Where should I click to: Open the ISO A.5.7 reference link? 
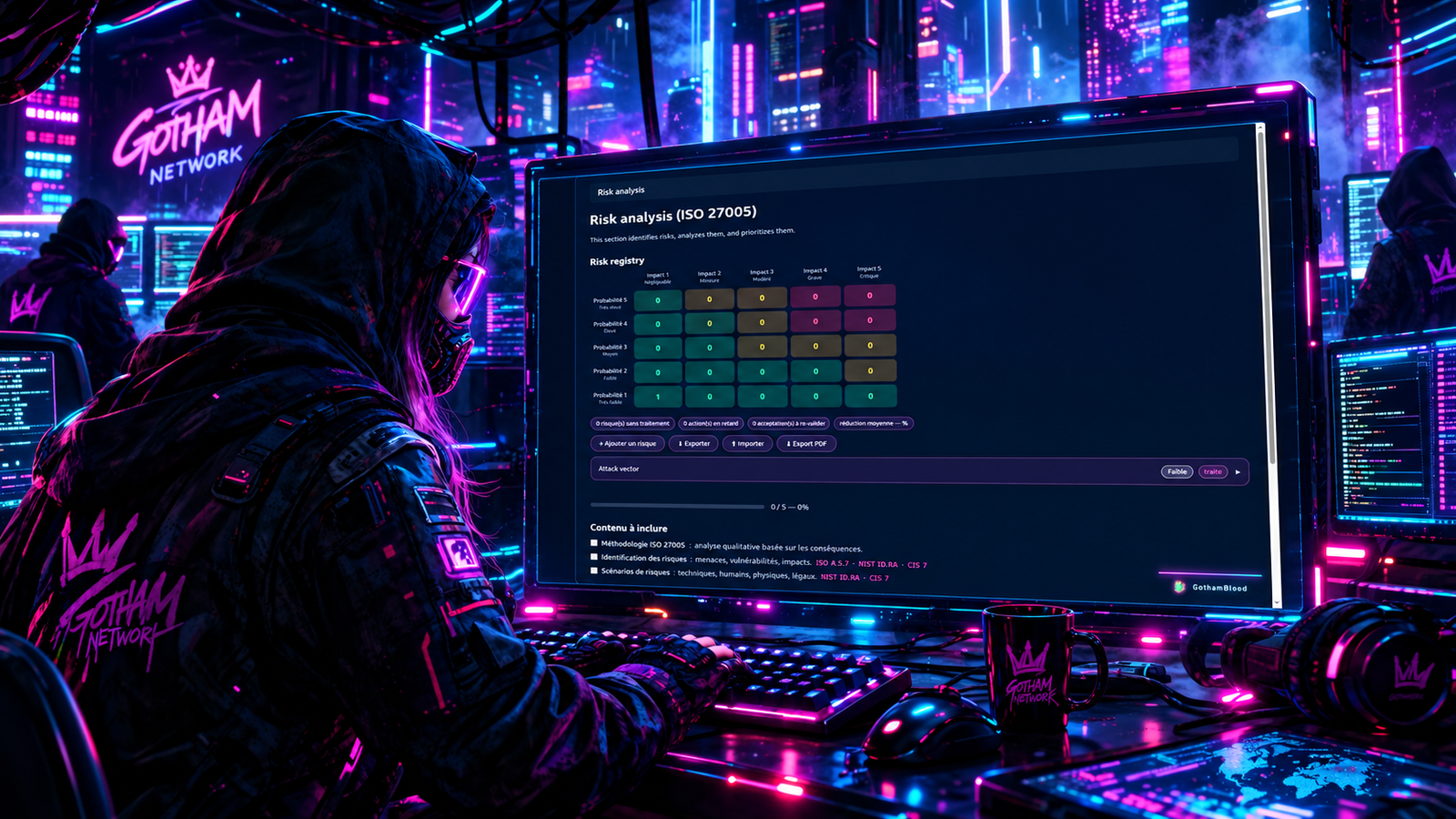point(832,562)
